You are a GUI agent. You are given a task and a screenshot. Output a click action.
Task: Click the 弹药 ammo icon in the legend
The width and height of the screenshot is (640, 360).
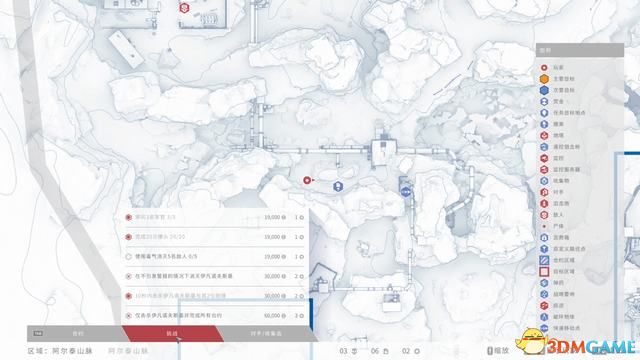544,282
